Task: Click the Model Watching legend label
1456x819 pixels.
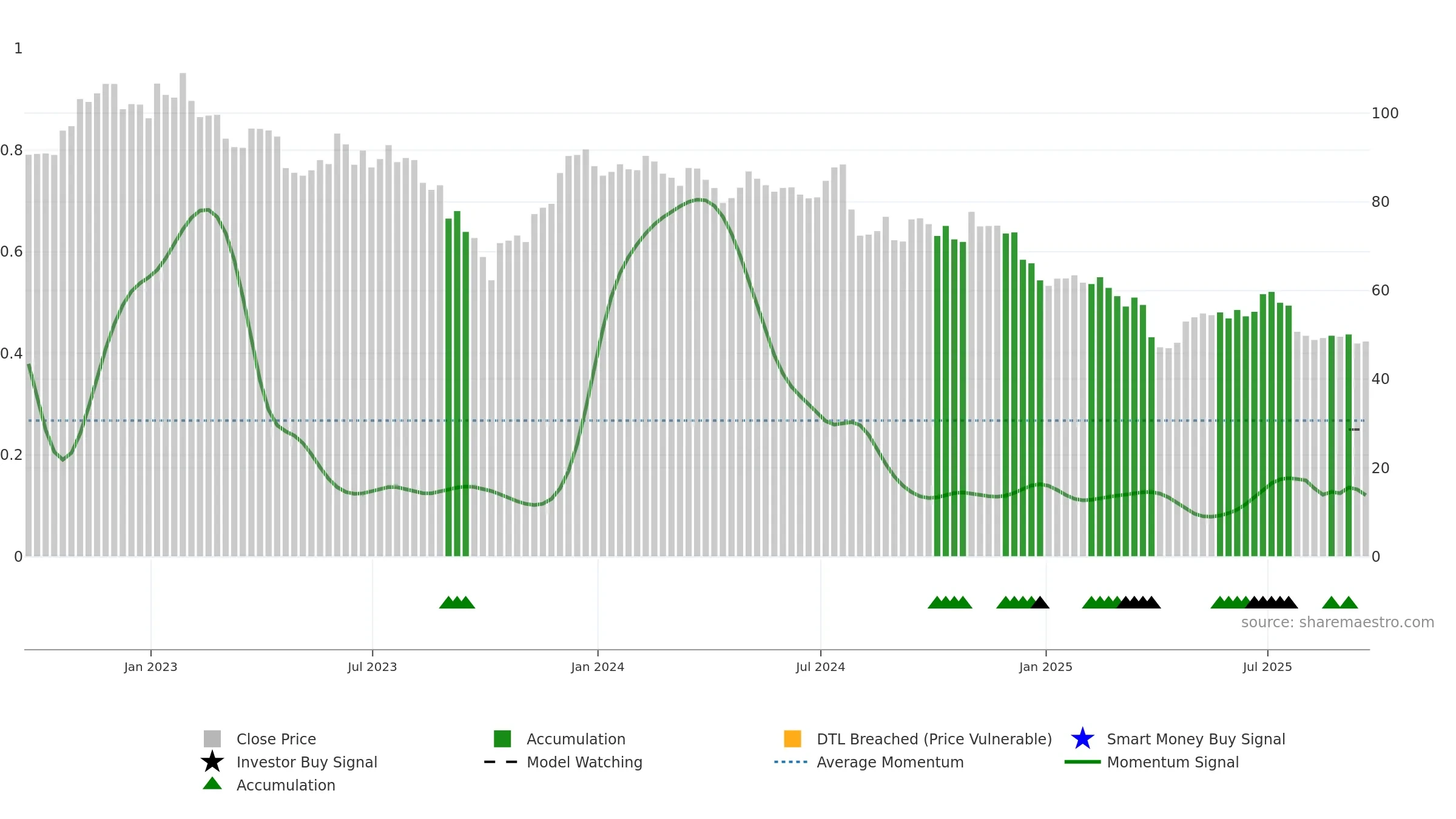Action: click(584, 762)
